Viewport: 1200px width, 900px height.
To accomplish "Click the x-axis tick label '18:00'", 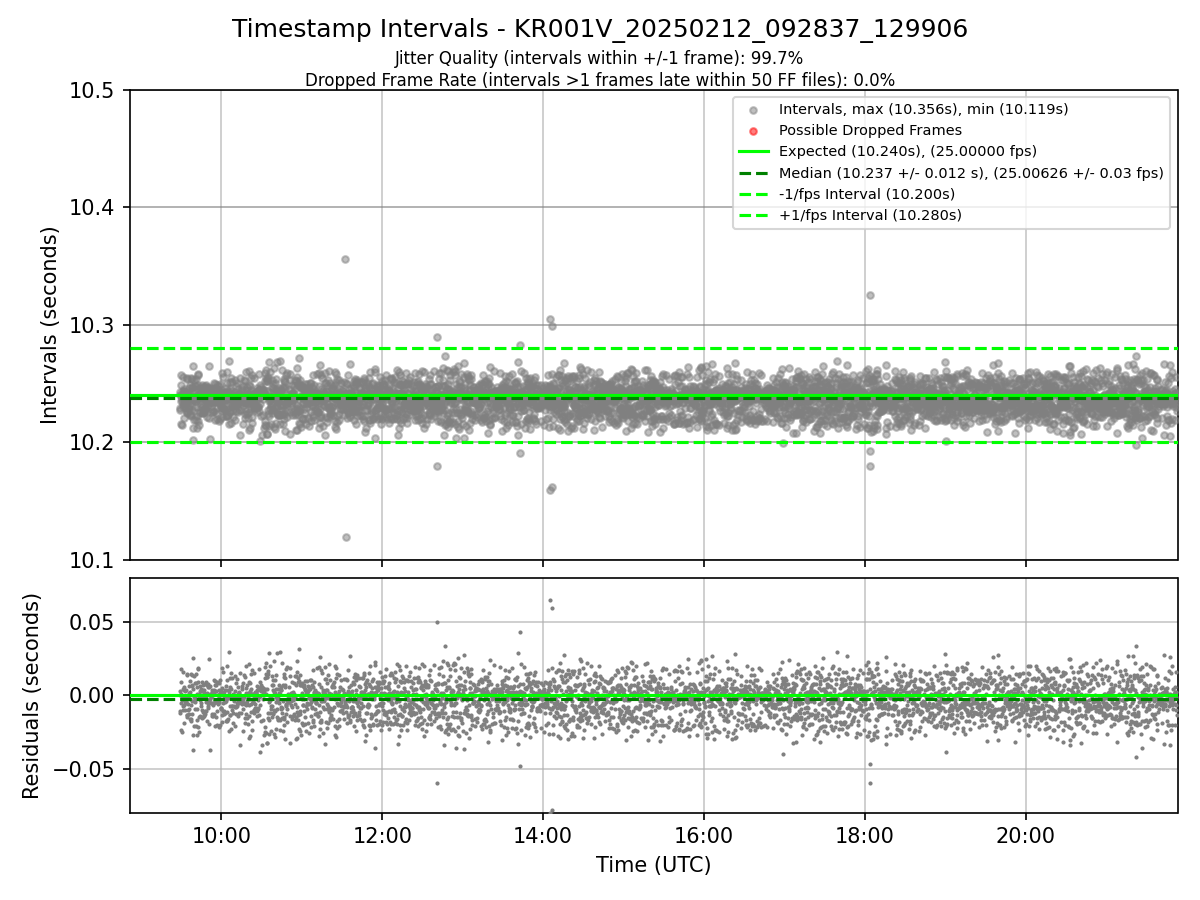I will coord(865,835).
